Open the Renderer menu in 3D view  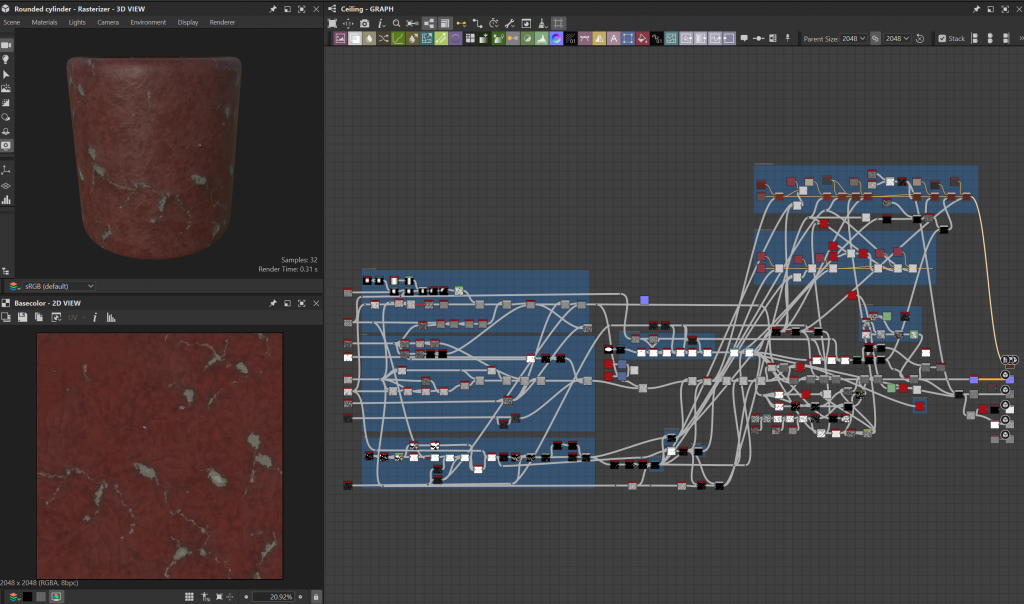click(222, 22)
